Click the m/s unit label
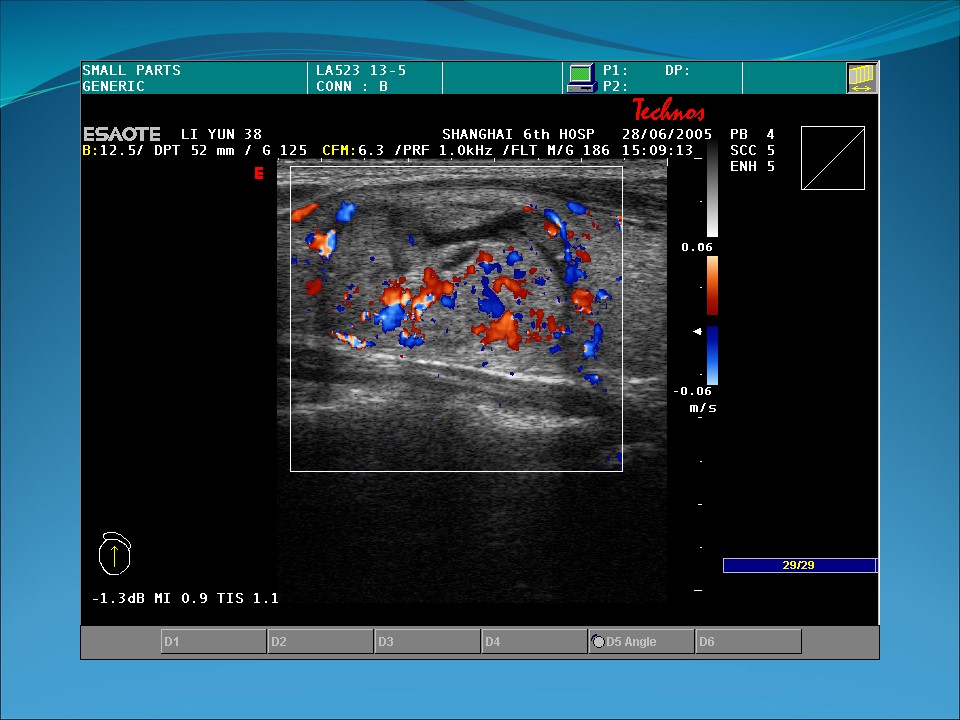Screen dimensions: 960x720 [703, 407]
